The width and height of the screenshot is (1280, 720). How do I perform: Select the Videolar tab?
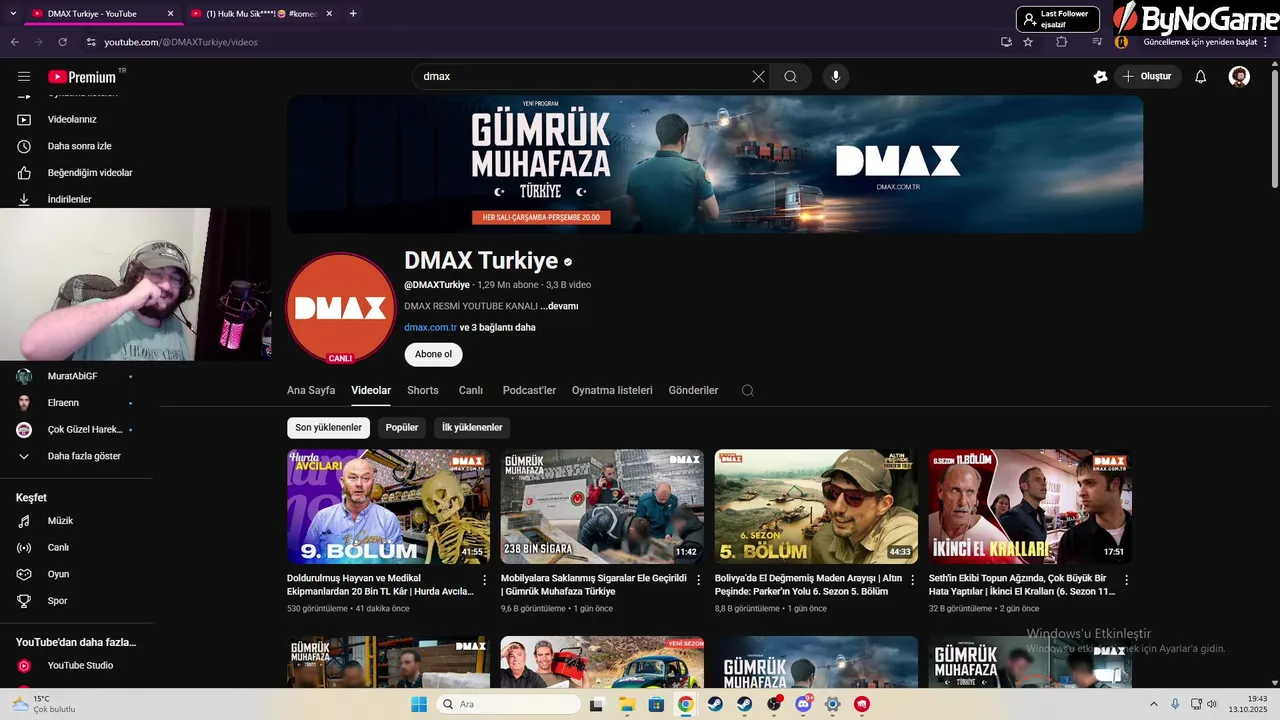tap(371, 390)
